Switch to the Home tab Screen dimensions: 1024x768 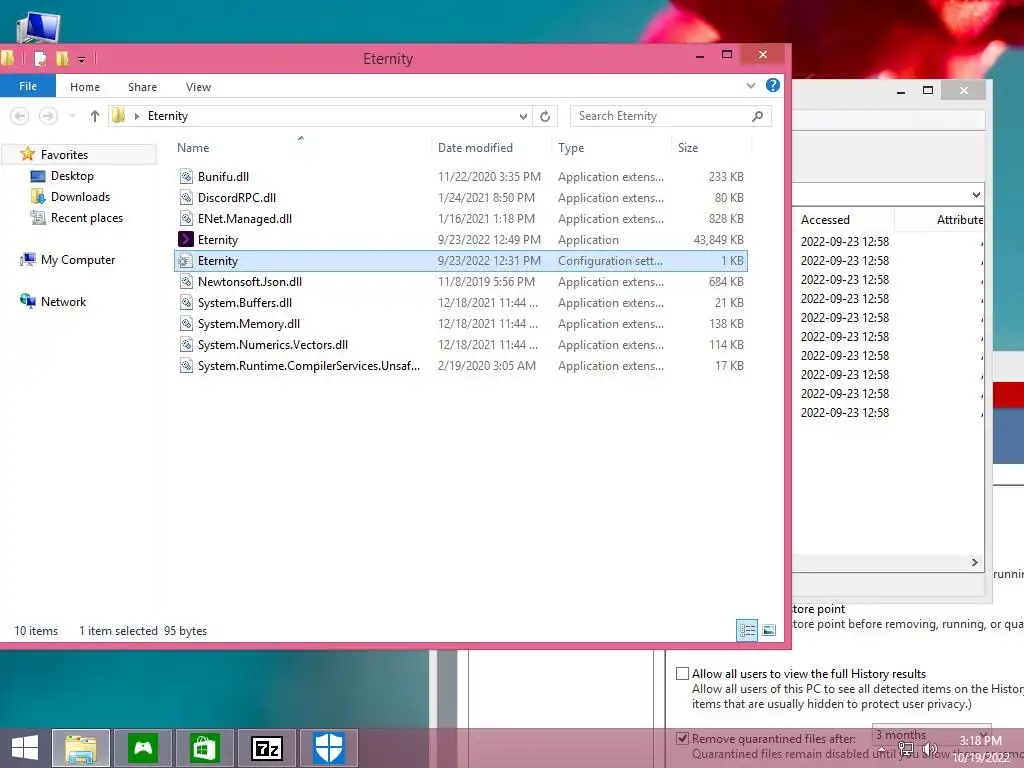[85, 87]
